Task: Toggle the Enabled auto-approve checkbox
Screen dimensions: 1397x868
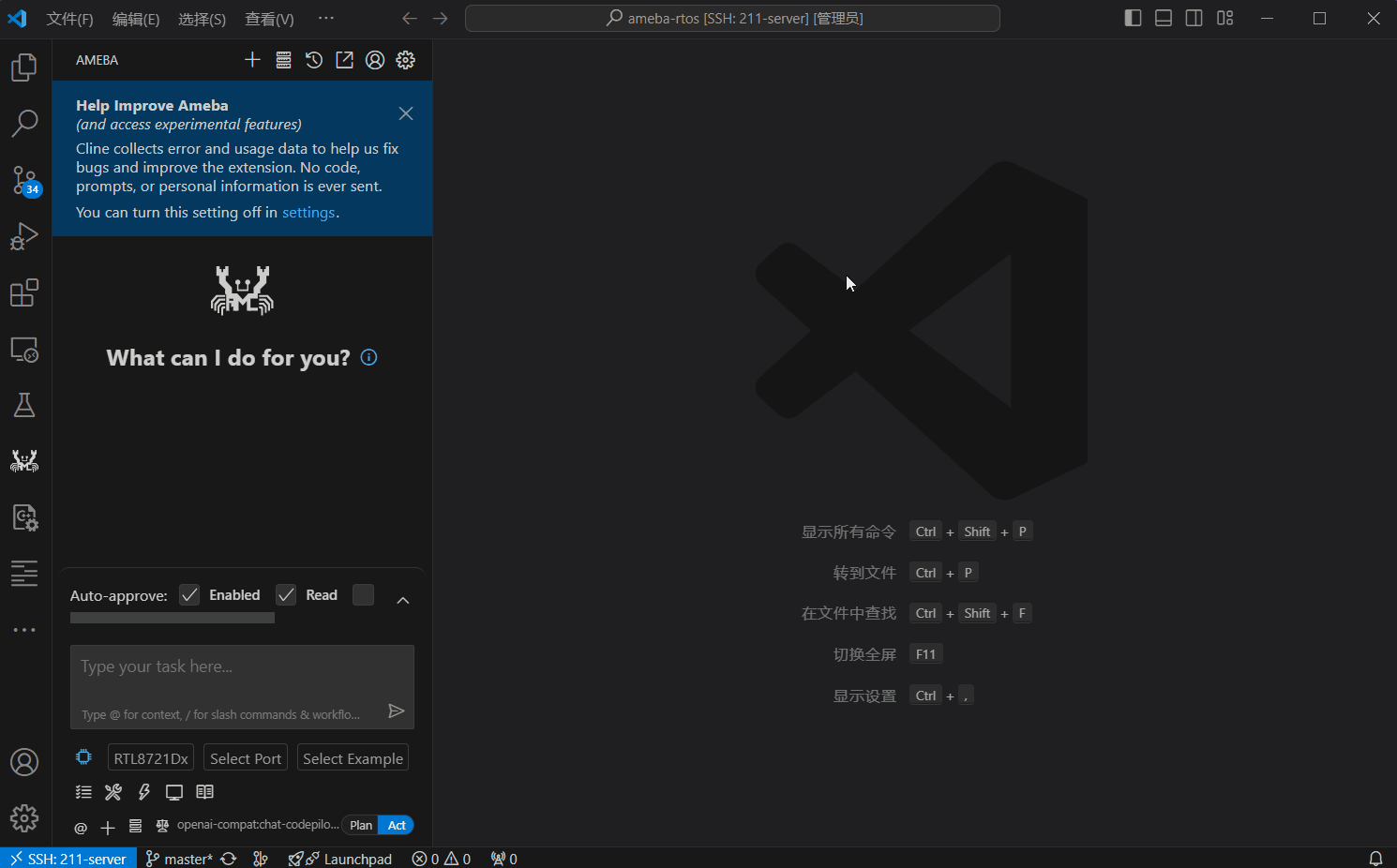Action: [x=189, y=595]
